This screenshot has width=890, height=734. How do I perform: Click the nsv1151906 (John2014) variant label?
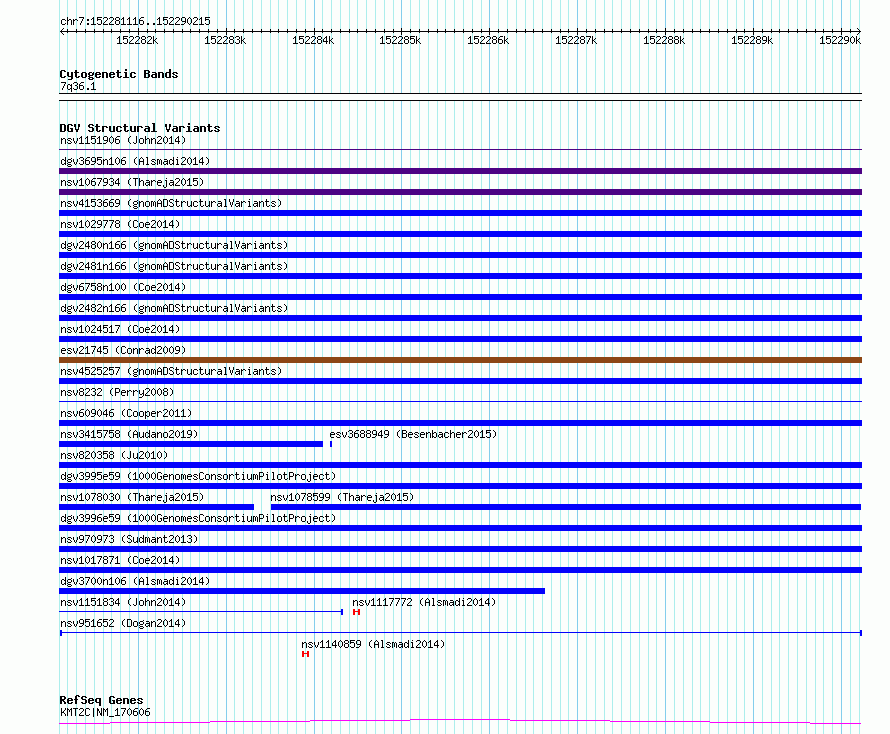(x=123, y=140)
